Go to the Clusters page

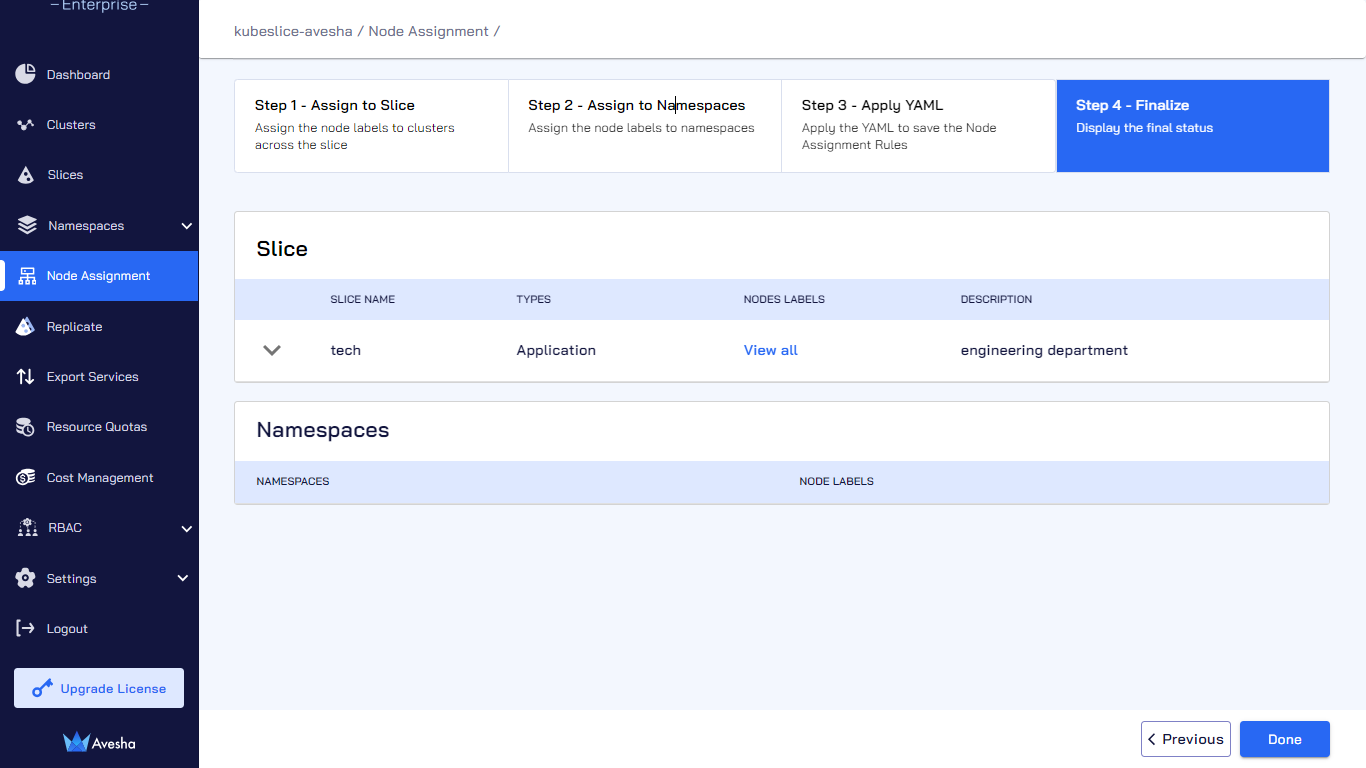(99, 125)
